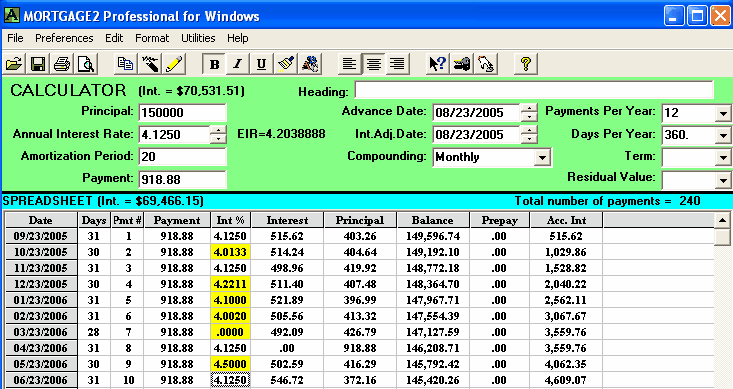Open print preview magnifier icon
Viewport: 733px width, 389px height.
86,64
